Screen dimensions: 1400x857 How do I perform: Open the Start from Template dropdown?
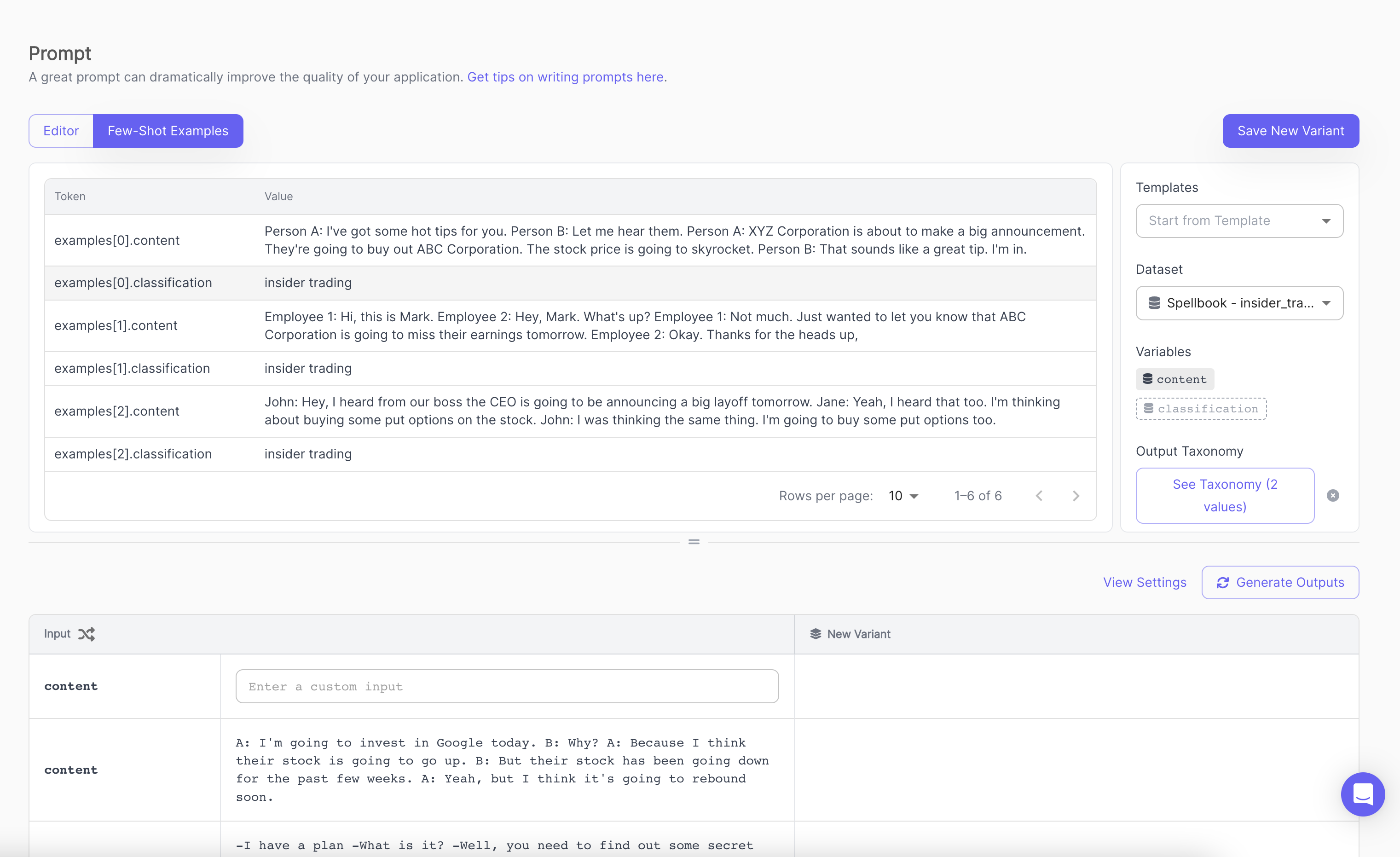[x=1238, y=220]
